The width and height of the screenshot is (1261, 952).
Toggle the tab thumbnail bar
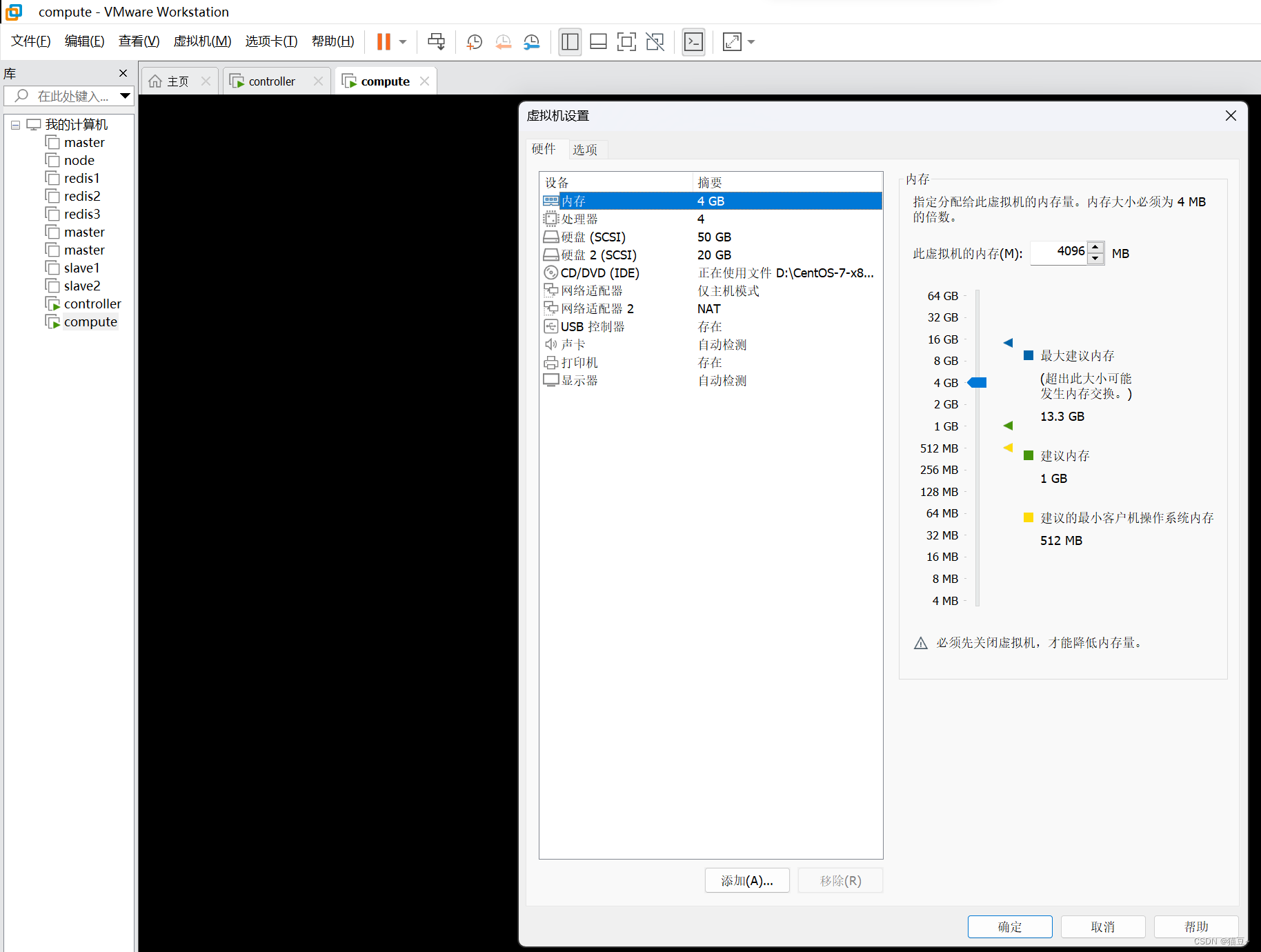point(597,41)
